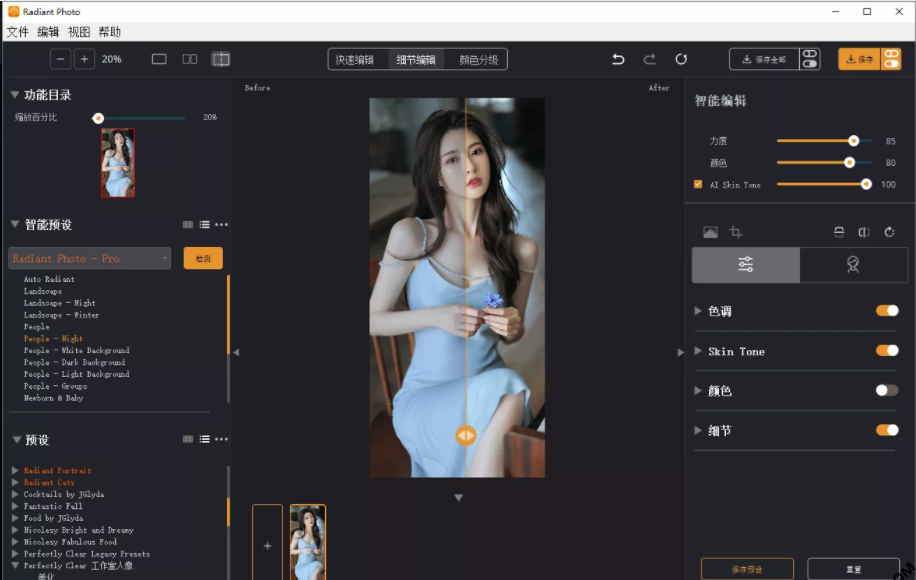Click the reset circular arrow in the top toolbar

point(681,59)
